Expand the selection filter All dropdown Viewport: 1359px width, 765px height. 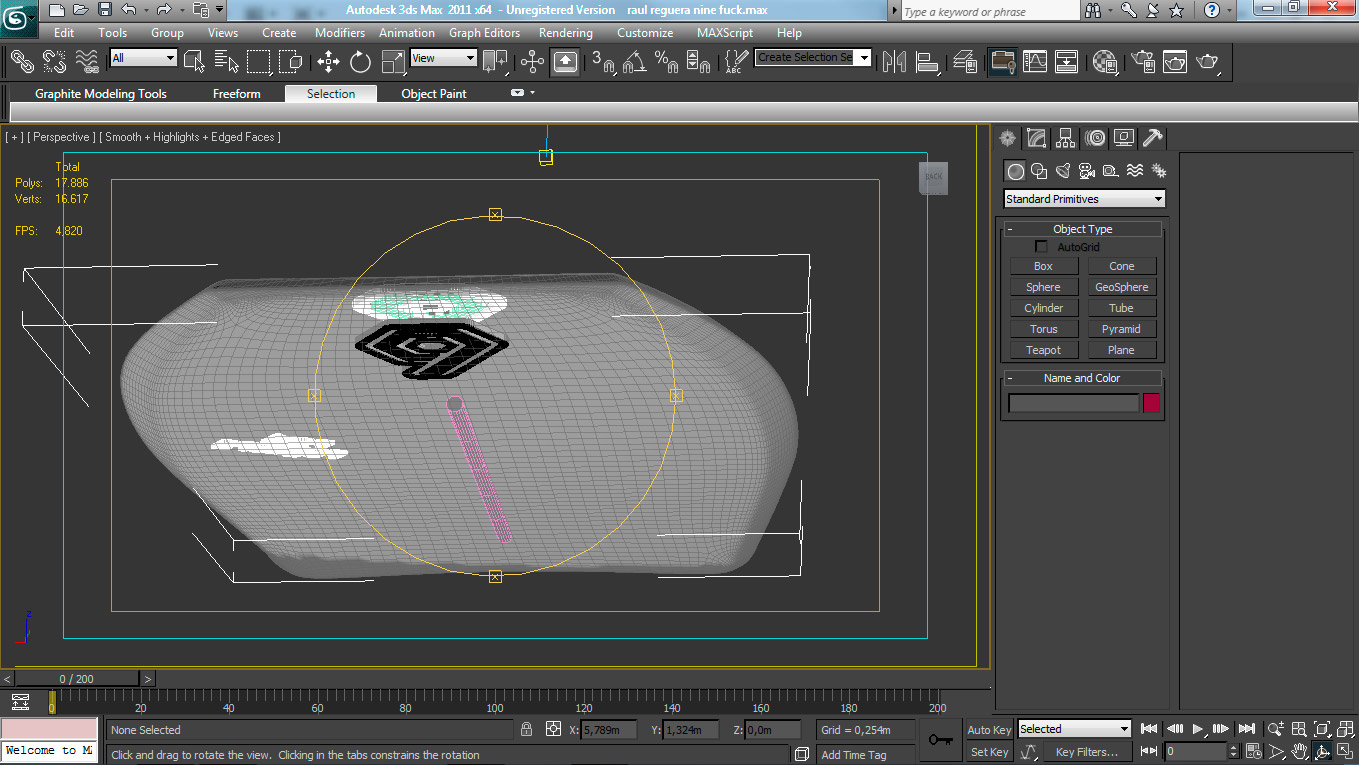coord(143,58)
